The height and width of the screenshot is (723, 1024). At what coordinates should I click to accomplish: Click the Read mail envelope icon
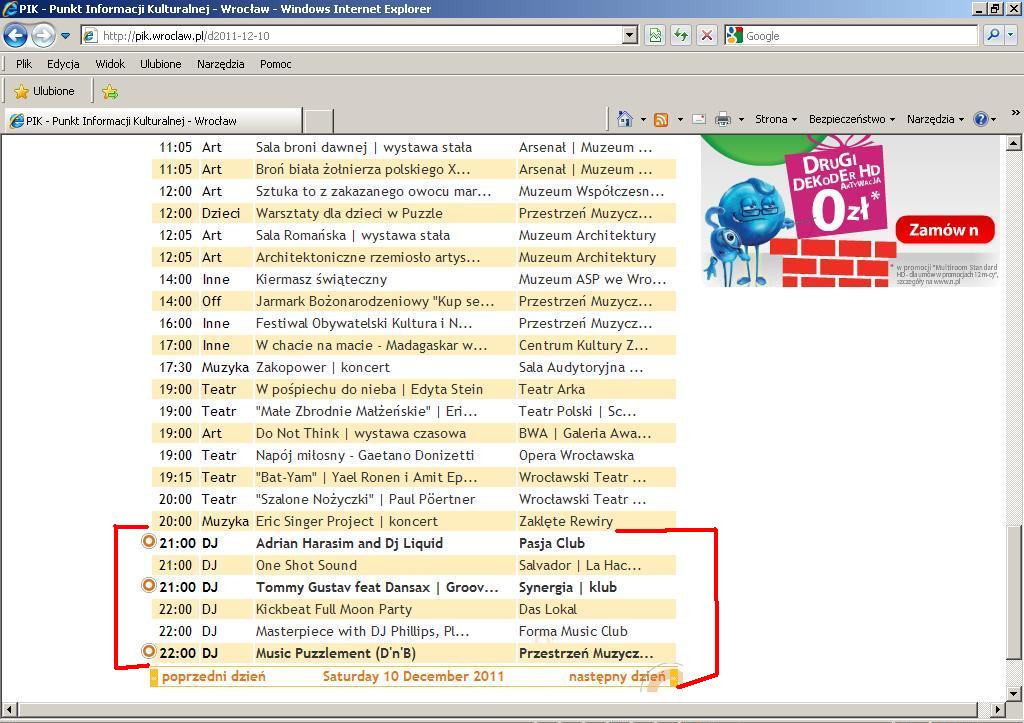click(699, 119)
